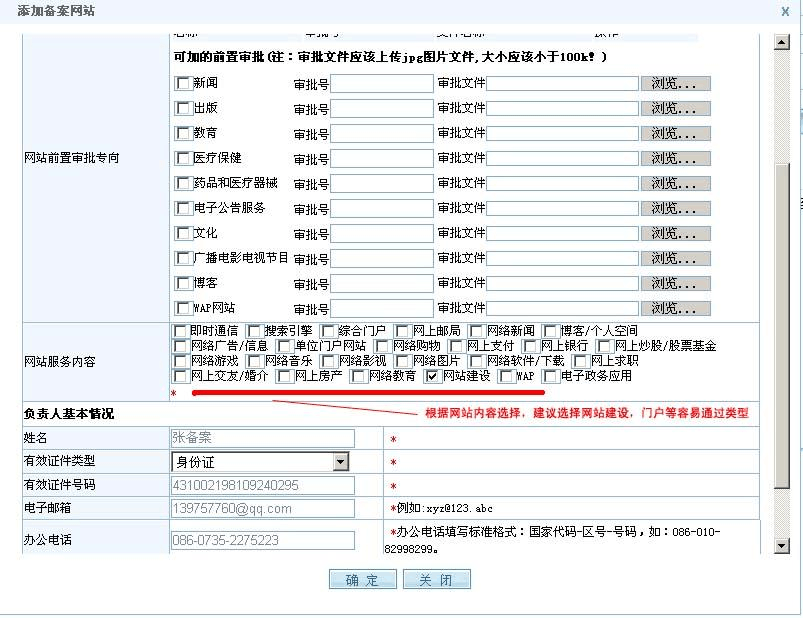Click the 确定 confirm button
The height and width of the screenshot is (618, 803).
pyautogui.click(x=362, y=581)
